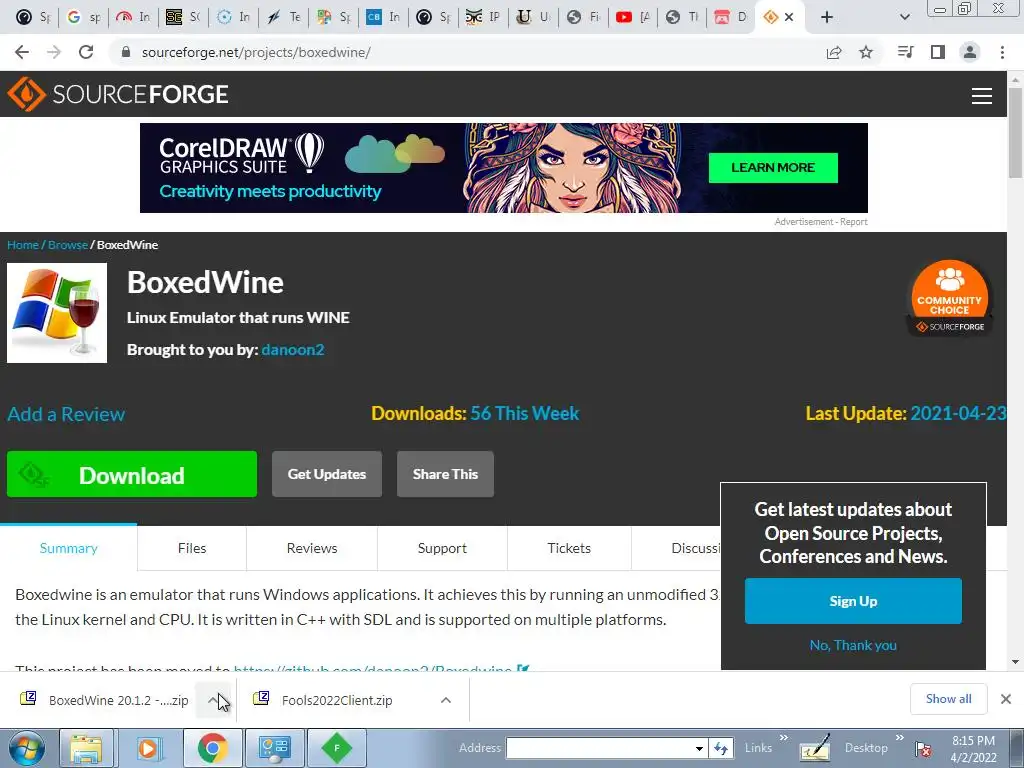Click the SourceForge logo
The width and height of the screenshot is (1024, 768).
pos(118,94)
